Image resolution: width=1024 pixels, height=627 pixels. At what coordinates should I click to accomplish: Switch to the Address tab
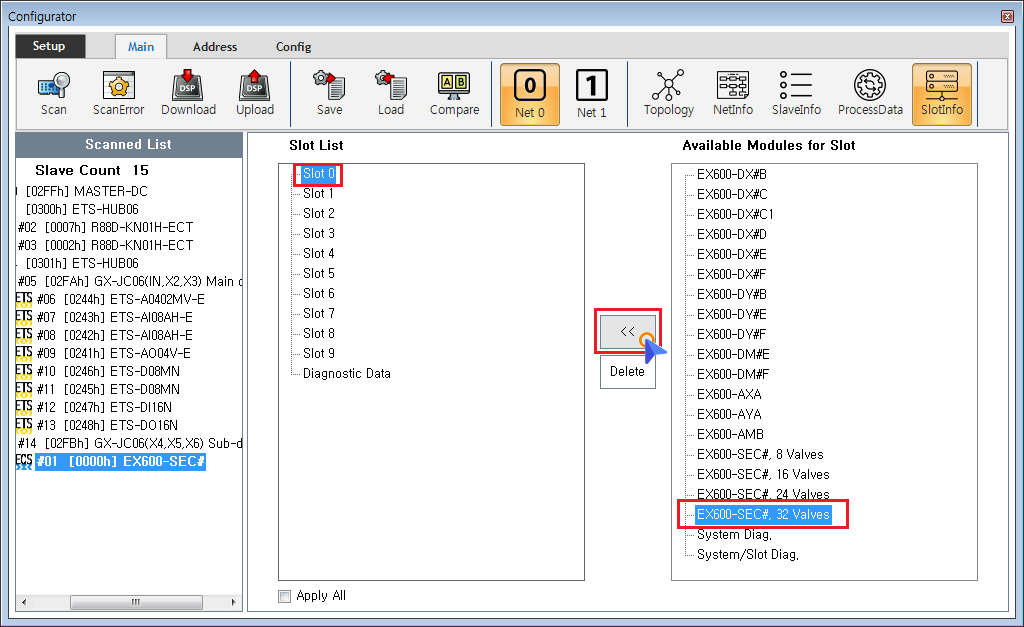coord(215,47)
